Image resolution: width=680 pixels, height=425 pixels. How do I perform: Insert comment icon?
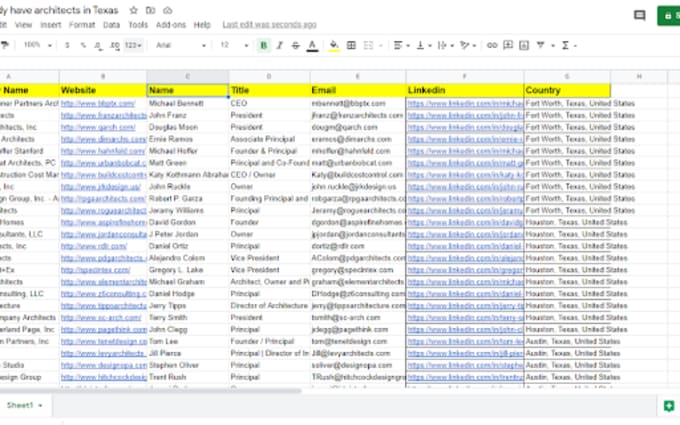pos(508,45)
